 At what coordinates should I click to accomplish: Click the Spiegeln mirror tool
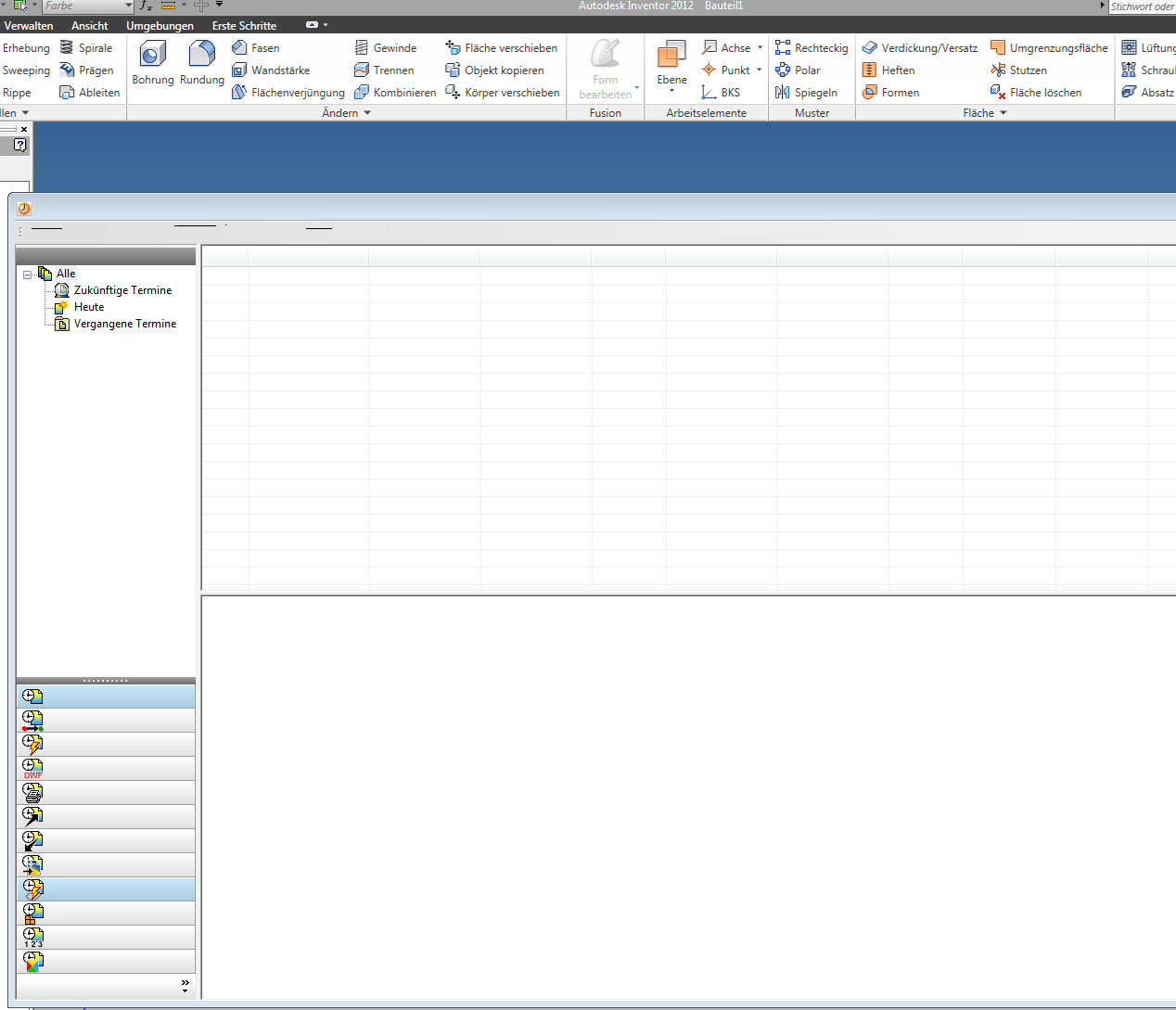806,92
